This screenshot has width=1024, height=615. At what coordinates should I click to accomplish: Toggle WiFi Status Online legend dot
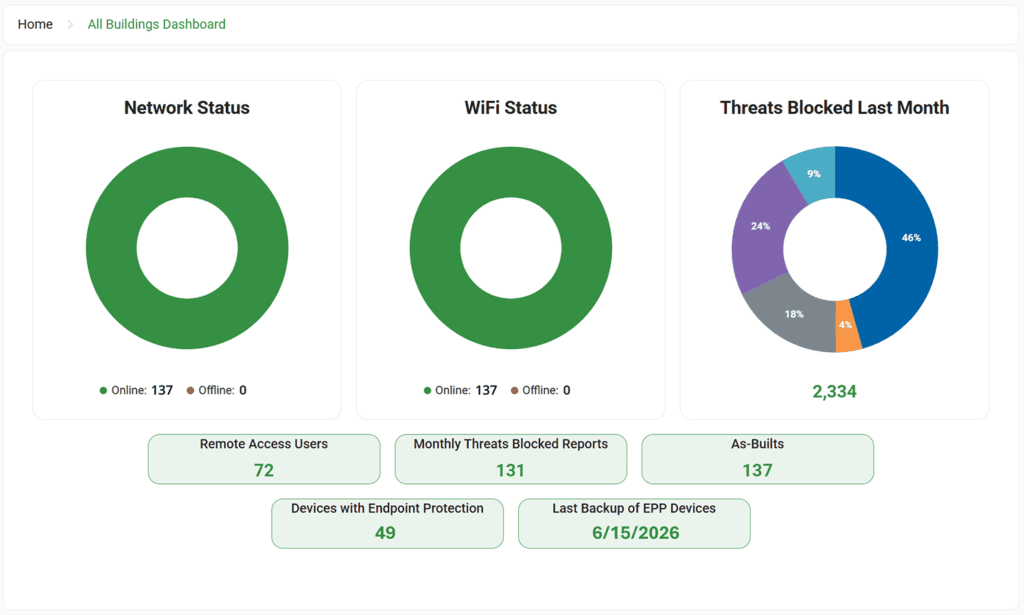[x=427, y=390]
